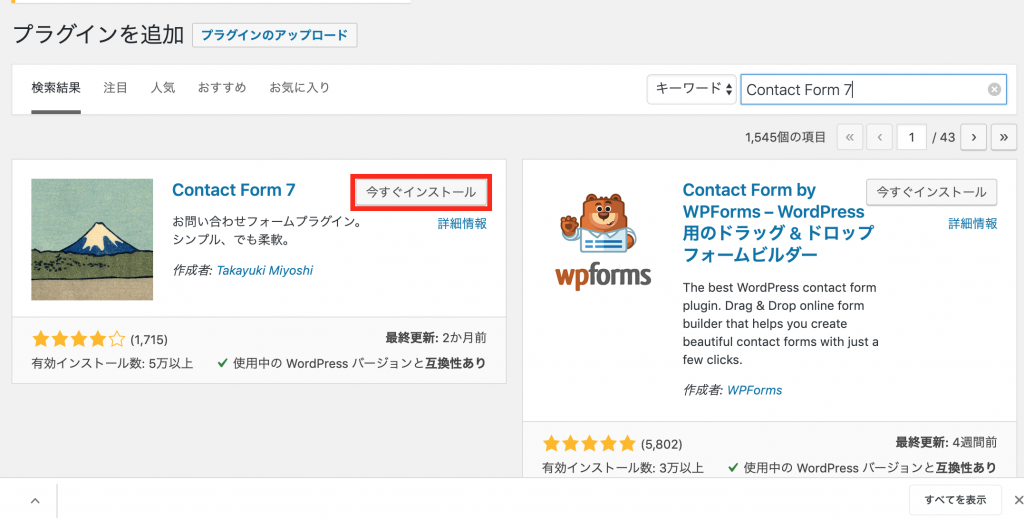Install Contact Form 7 with 今すぐインストール
The image size is (1024, 519).
point(421,192)
